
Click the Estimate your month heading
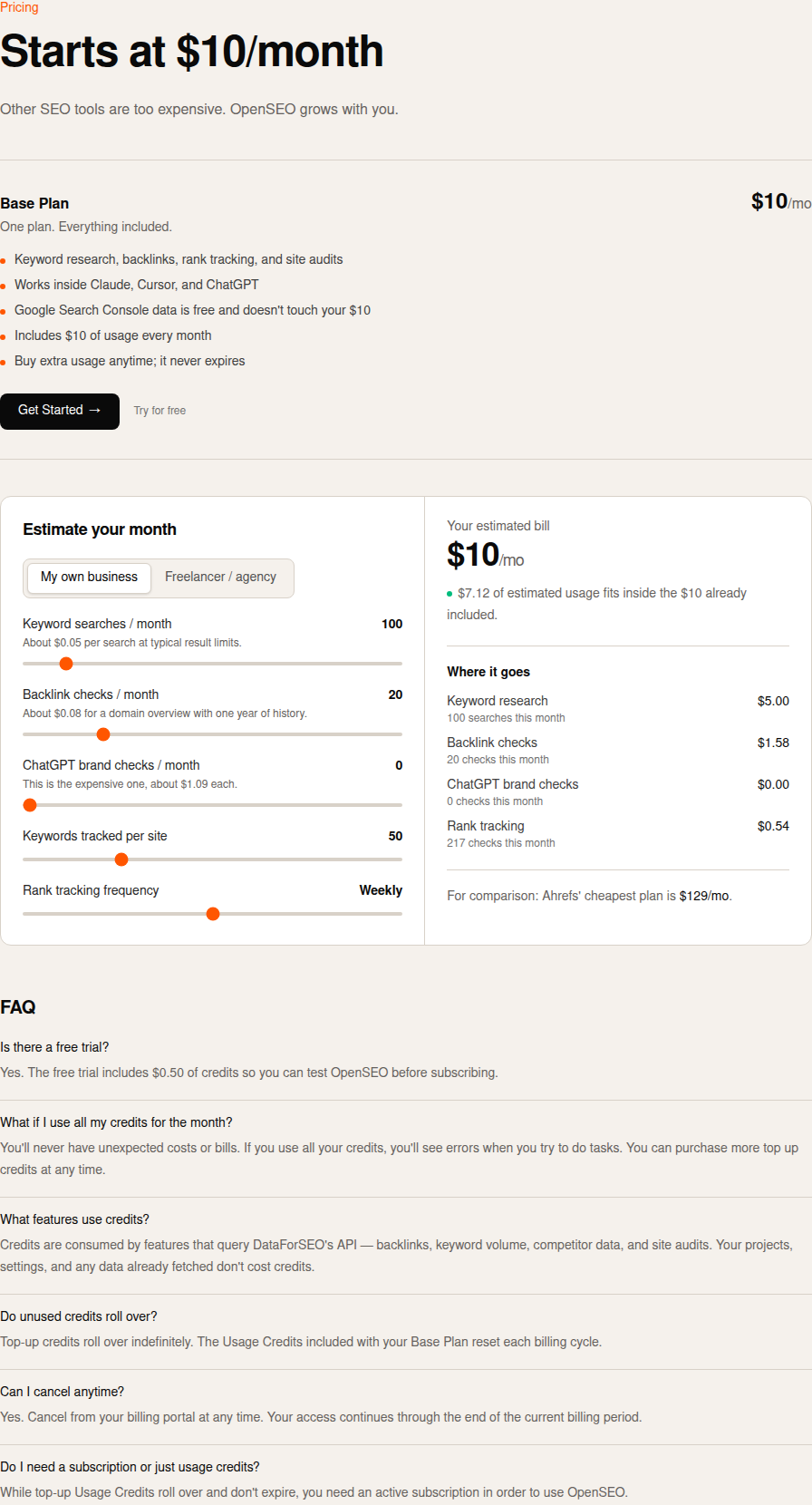tap(100, 529)
